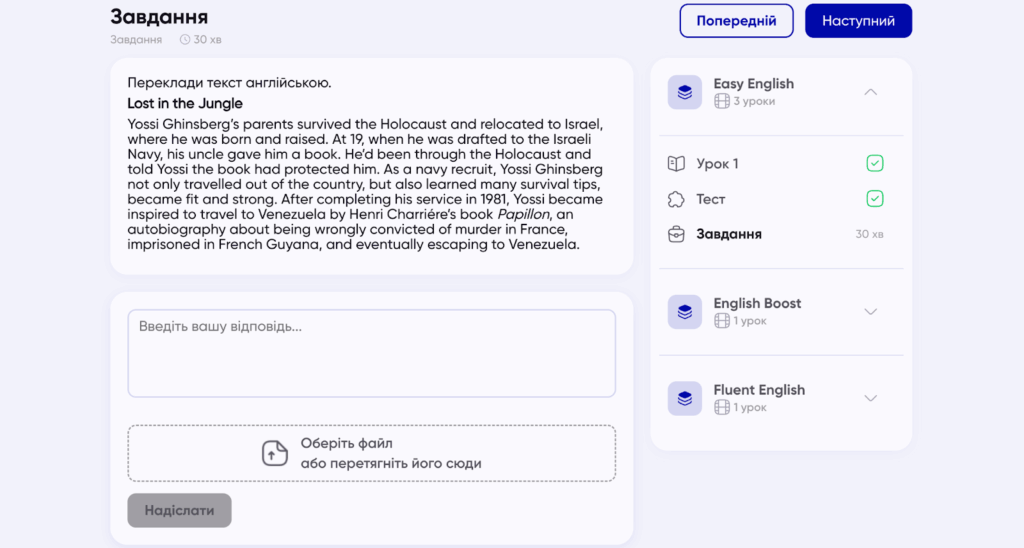Click the book icon beside Урок 1

(x=677, y=164)
